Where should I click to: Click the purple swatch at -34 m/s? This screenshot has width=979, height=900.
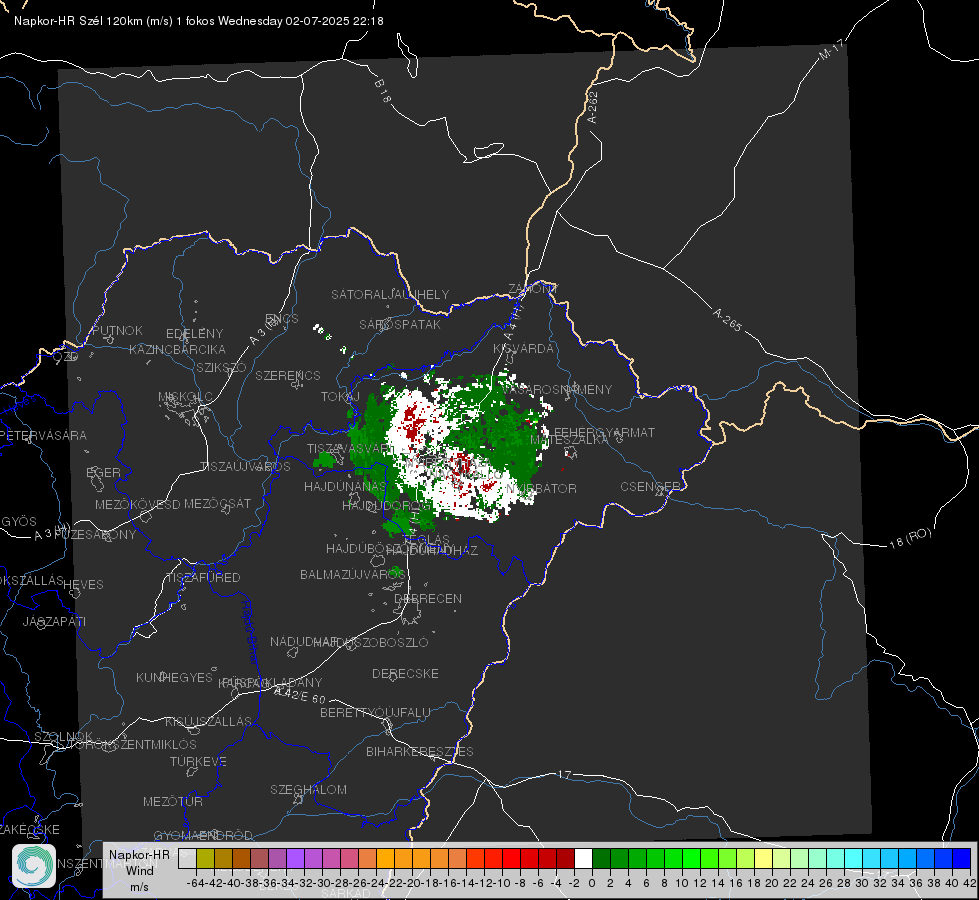pyautogui.click(x=295, y=859)
